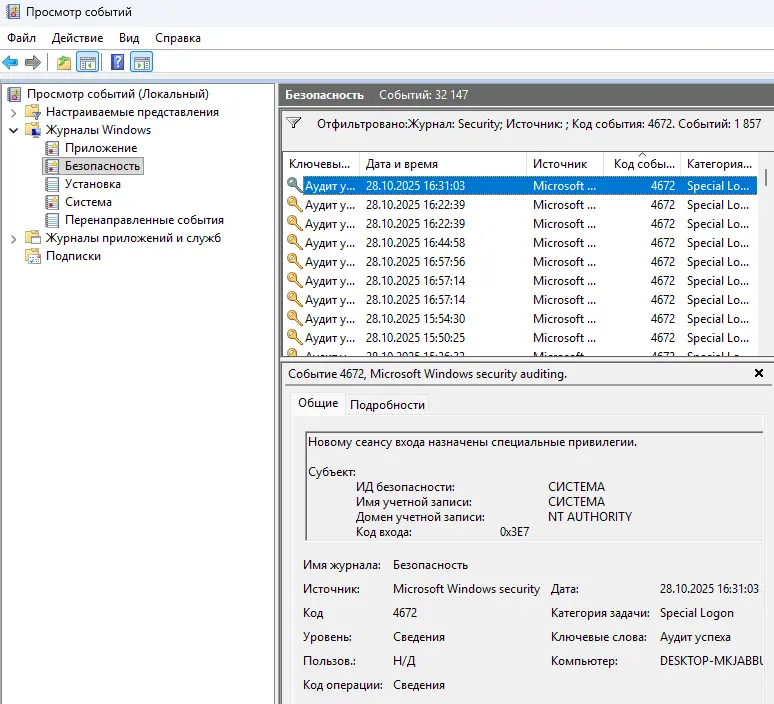
Task: Expand the Настраиваемые представления node
Action: [13, 112]
